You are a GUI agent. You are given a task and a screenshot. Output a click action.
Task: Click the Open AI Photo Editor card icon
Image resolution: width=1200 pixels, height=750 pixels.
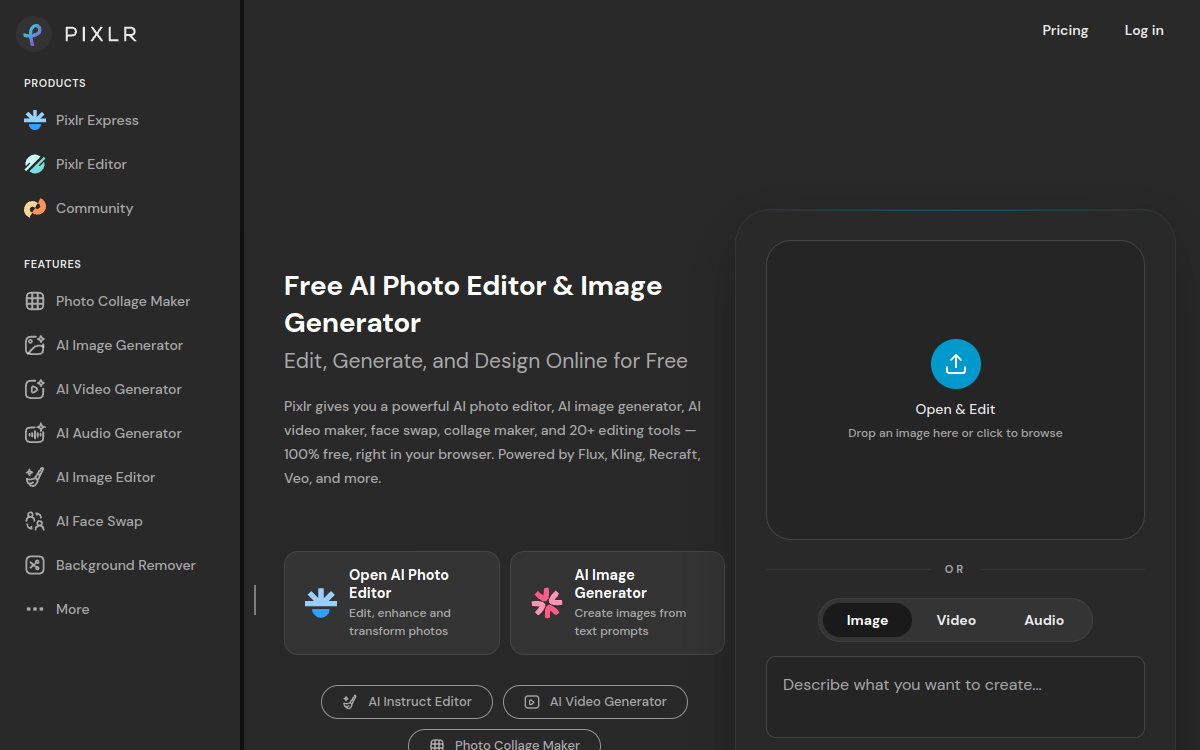pos(321,603)
